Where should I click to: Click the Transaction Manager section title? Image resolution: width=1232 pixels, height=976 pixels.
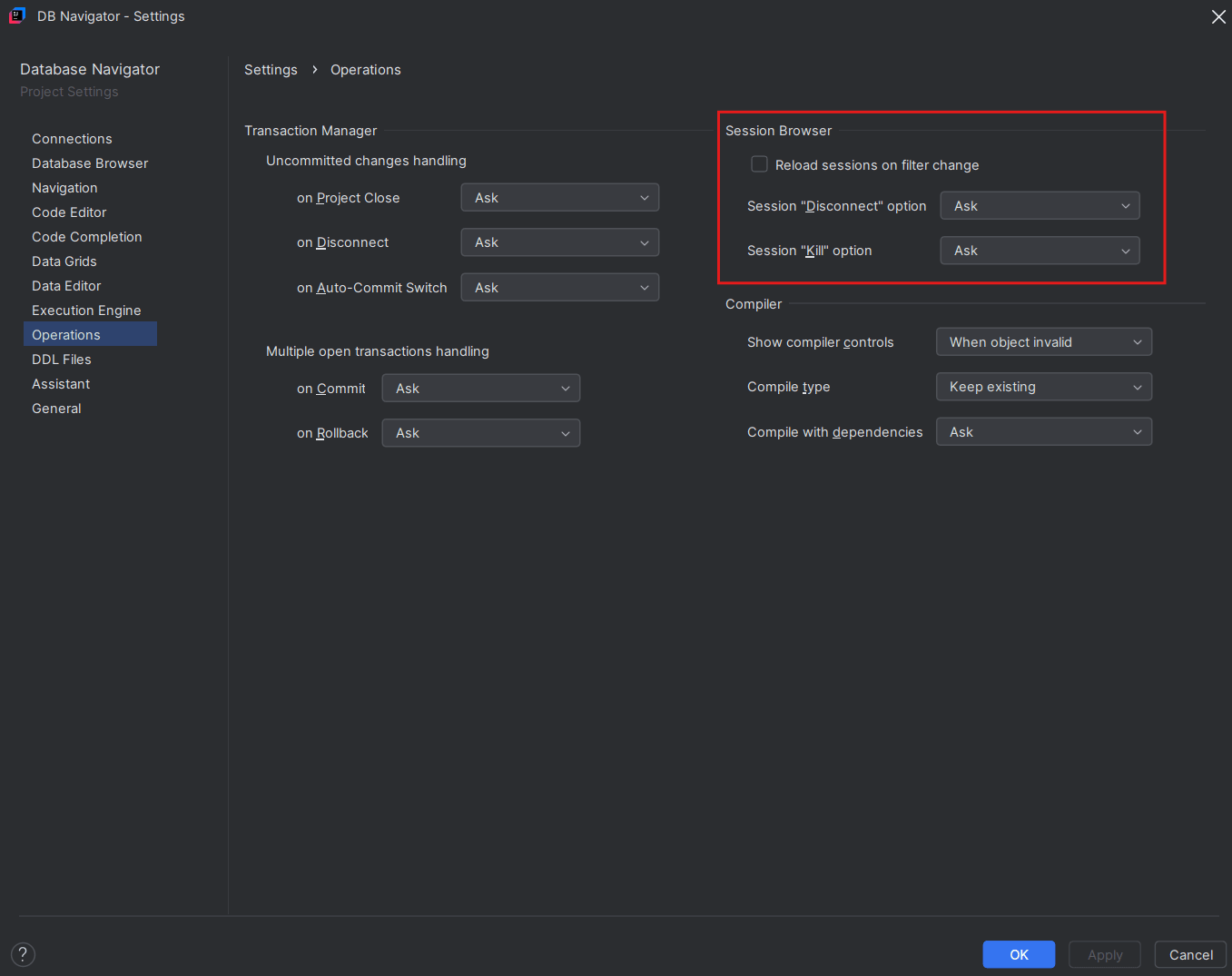(310, 131)
